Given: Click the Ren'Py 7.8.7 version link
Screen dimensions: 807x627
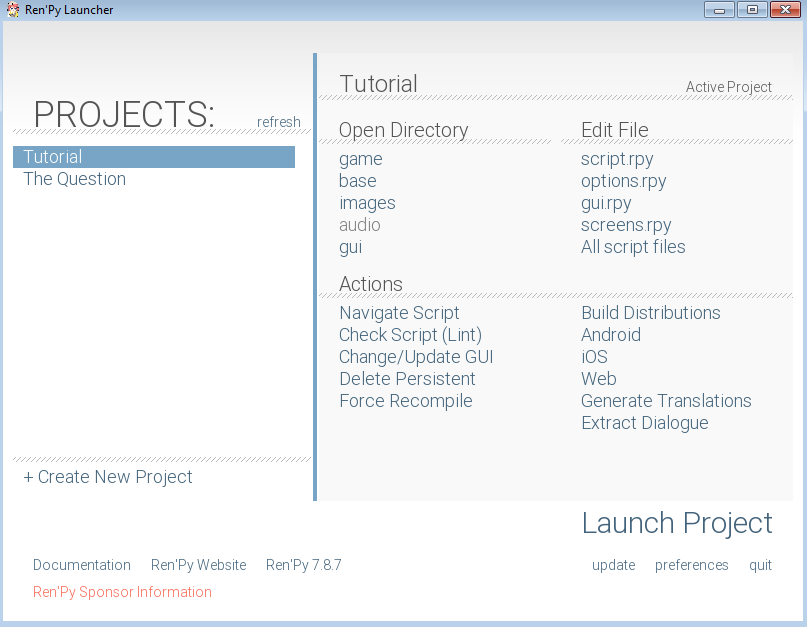Looking at the screenshot, I should pyautogui.click(x=303, y=565).
